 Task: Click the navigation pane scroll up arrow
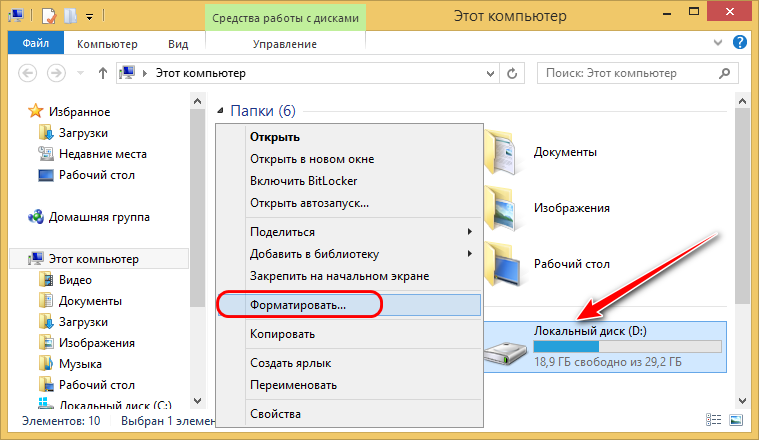pyautogui.click(x=197, y=101)
